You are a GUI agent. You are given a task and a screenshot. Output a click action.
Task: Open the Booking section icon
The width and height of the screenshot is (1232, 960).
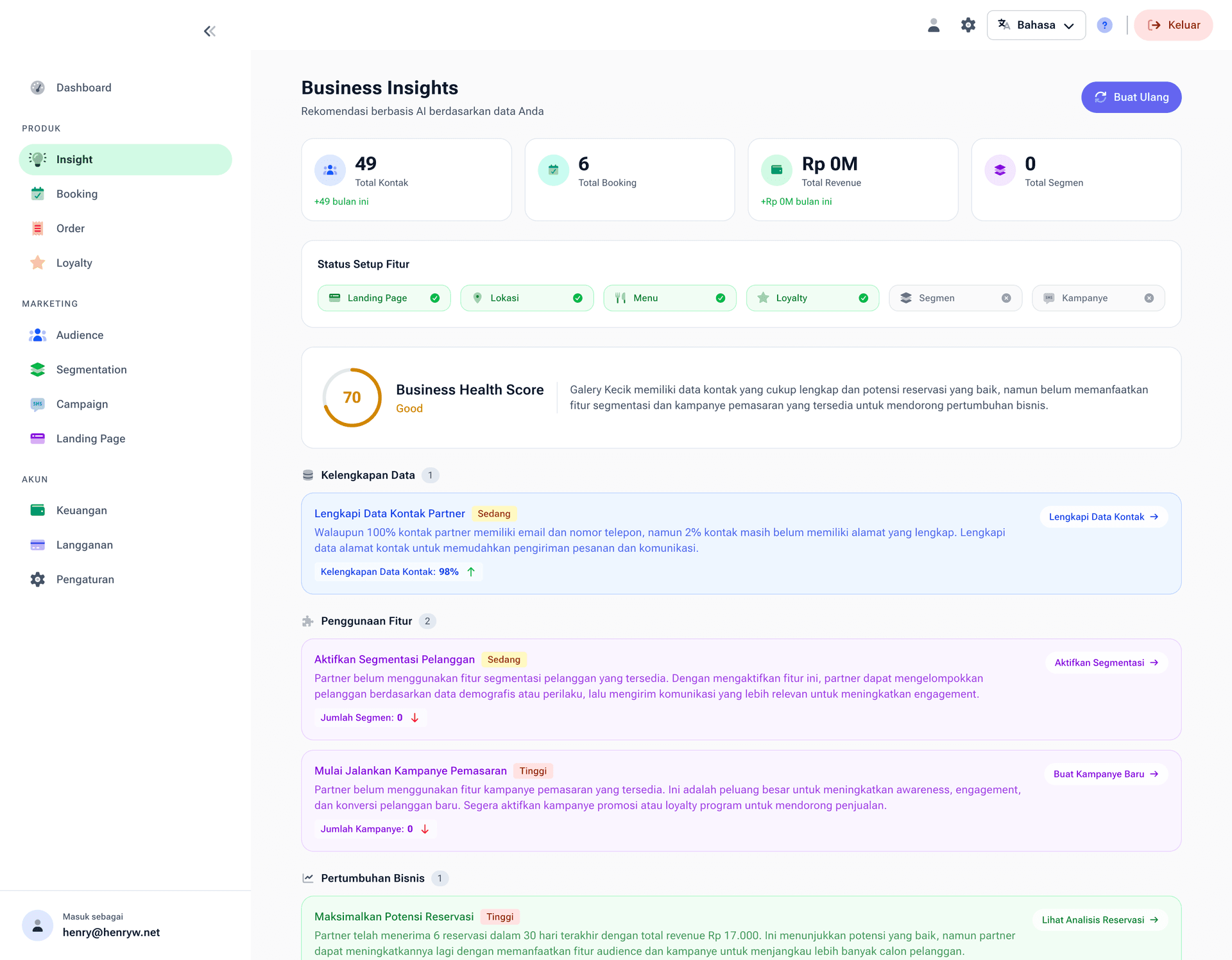[38, 193]
